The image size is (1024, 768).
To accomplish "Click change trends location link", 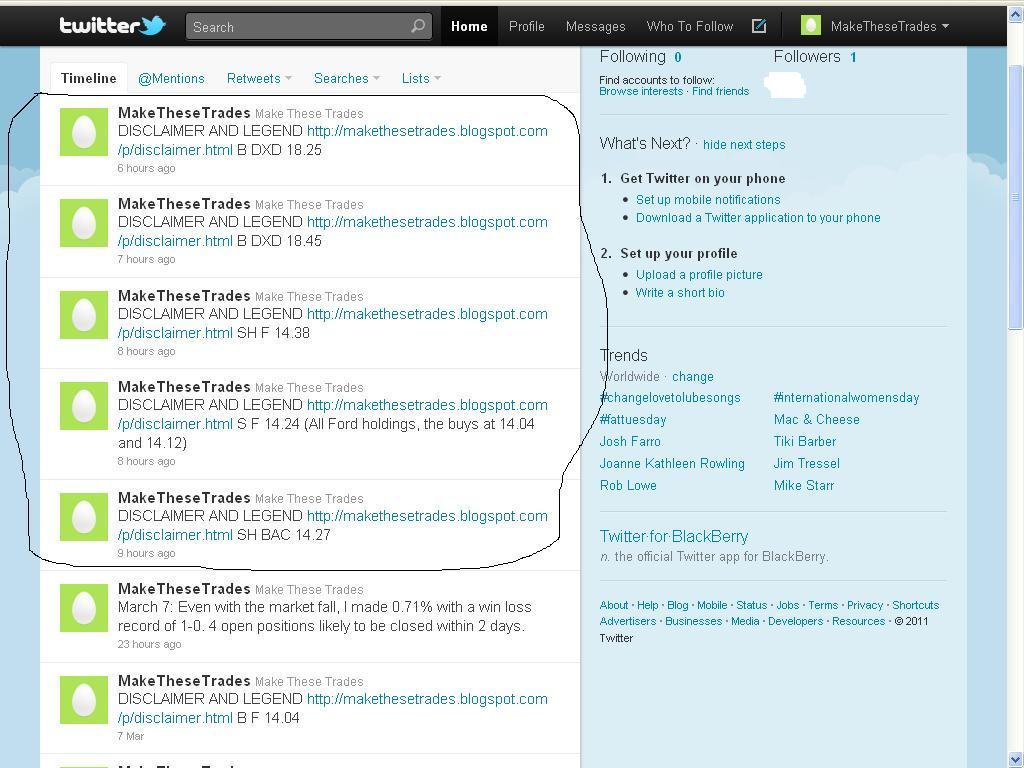I will pos(693,377).
